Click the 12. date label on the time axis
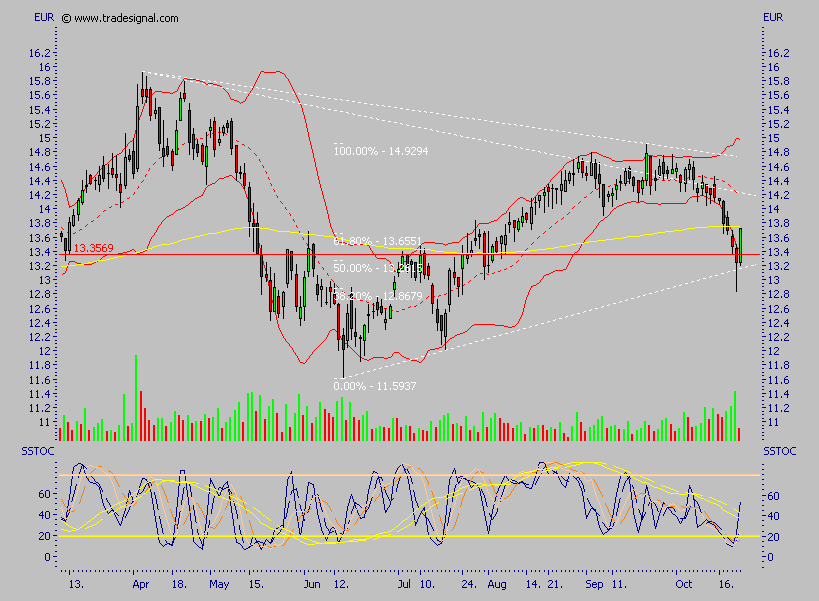The height and width of the screenshot is (601, 819). click(341, 584)
